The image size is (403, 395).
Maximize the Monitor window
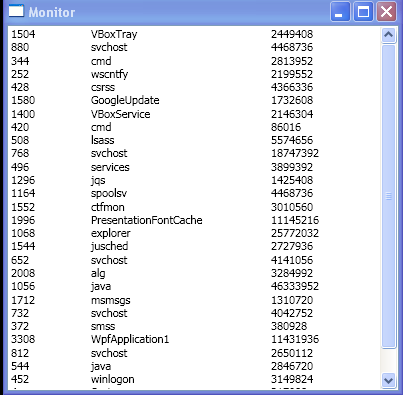363,12
